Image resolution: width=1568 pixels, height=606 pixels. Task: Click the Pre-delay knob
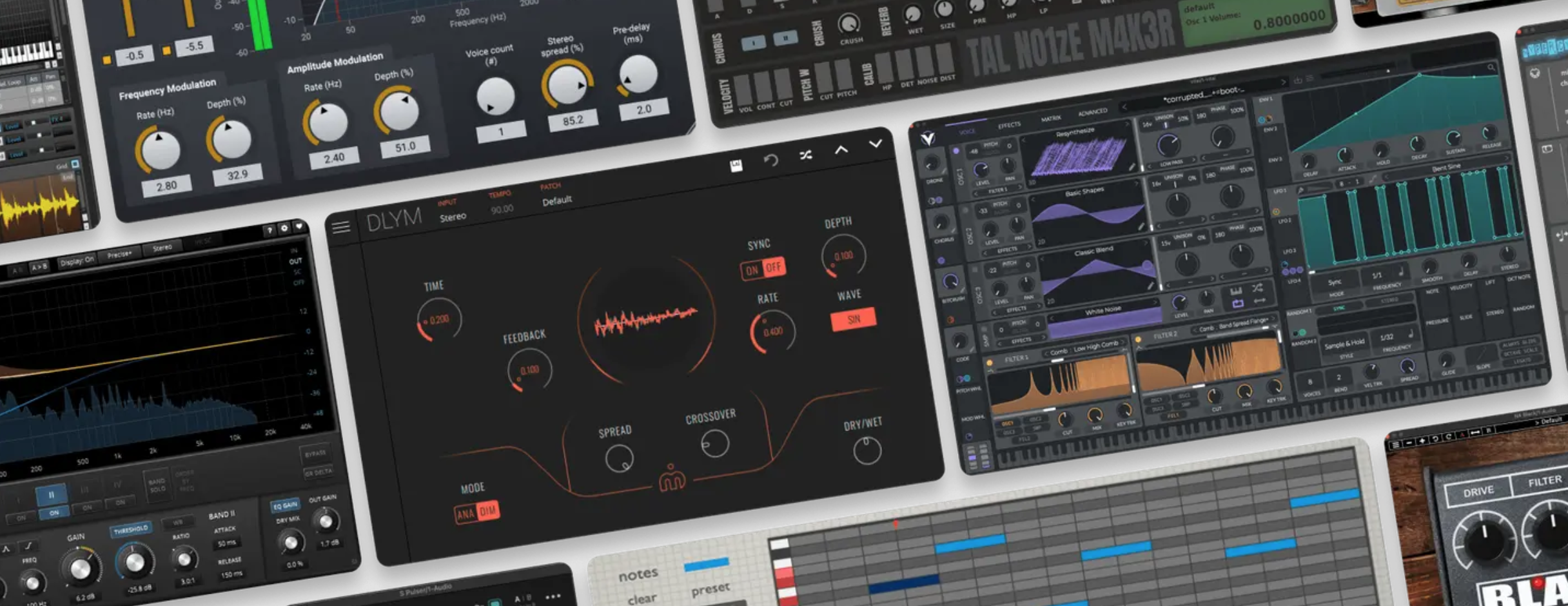[x=638, y=74]
